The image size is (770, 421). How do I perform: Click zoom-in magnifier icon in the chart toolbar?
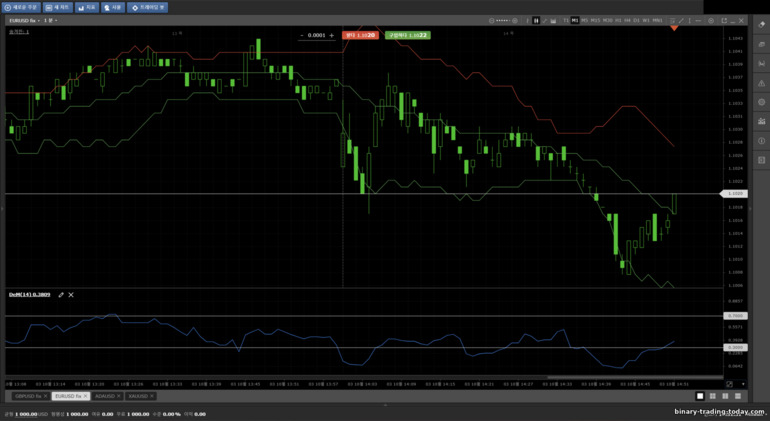pos(515,21)
